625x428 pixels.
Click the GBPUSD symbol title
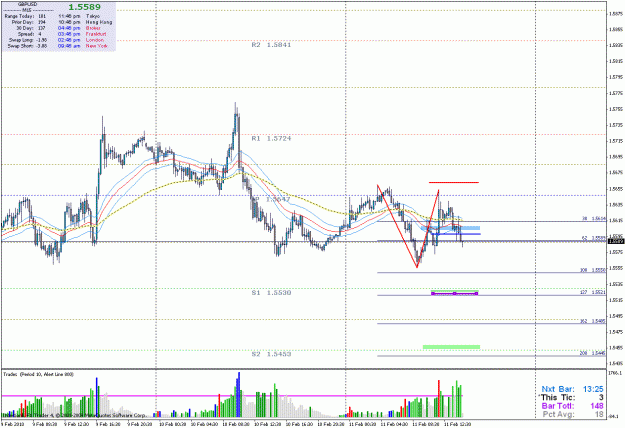pyautogui.click(x=27, y=4)
